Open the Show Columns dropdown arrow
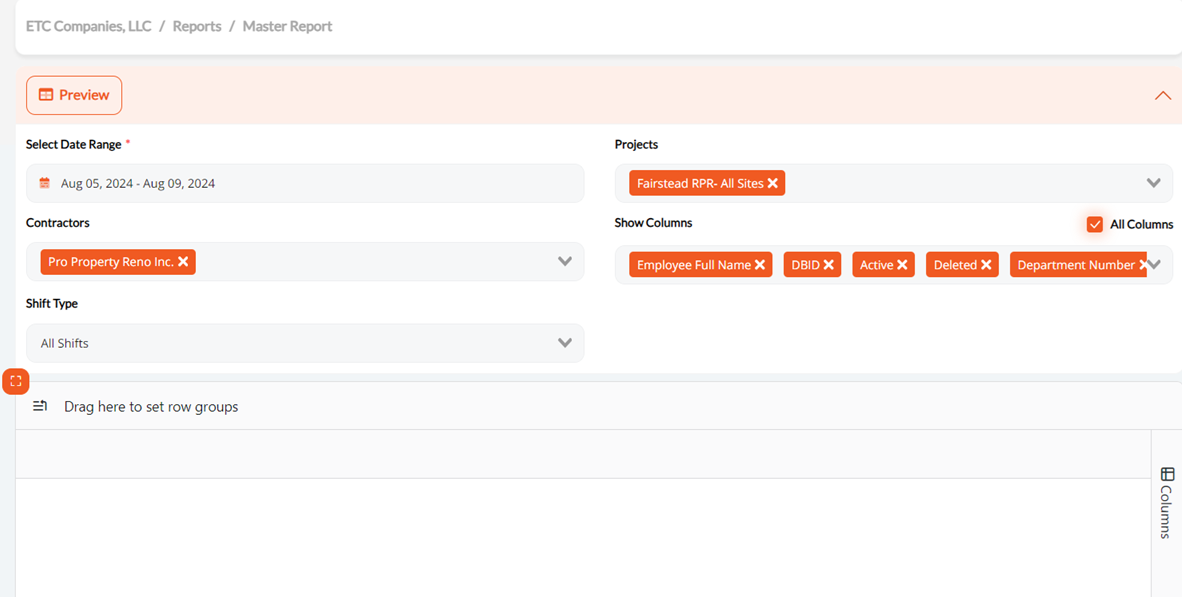This screenshot has height=597, width=1182. pyautogui.click(x=1154, y=265)
